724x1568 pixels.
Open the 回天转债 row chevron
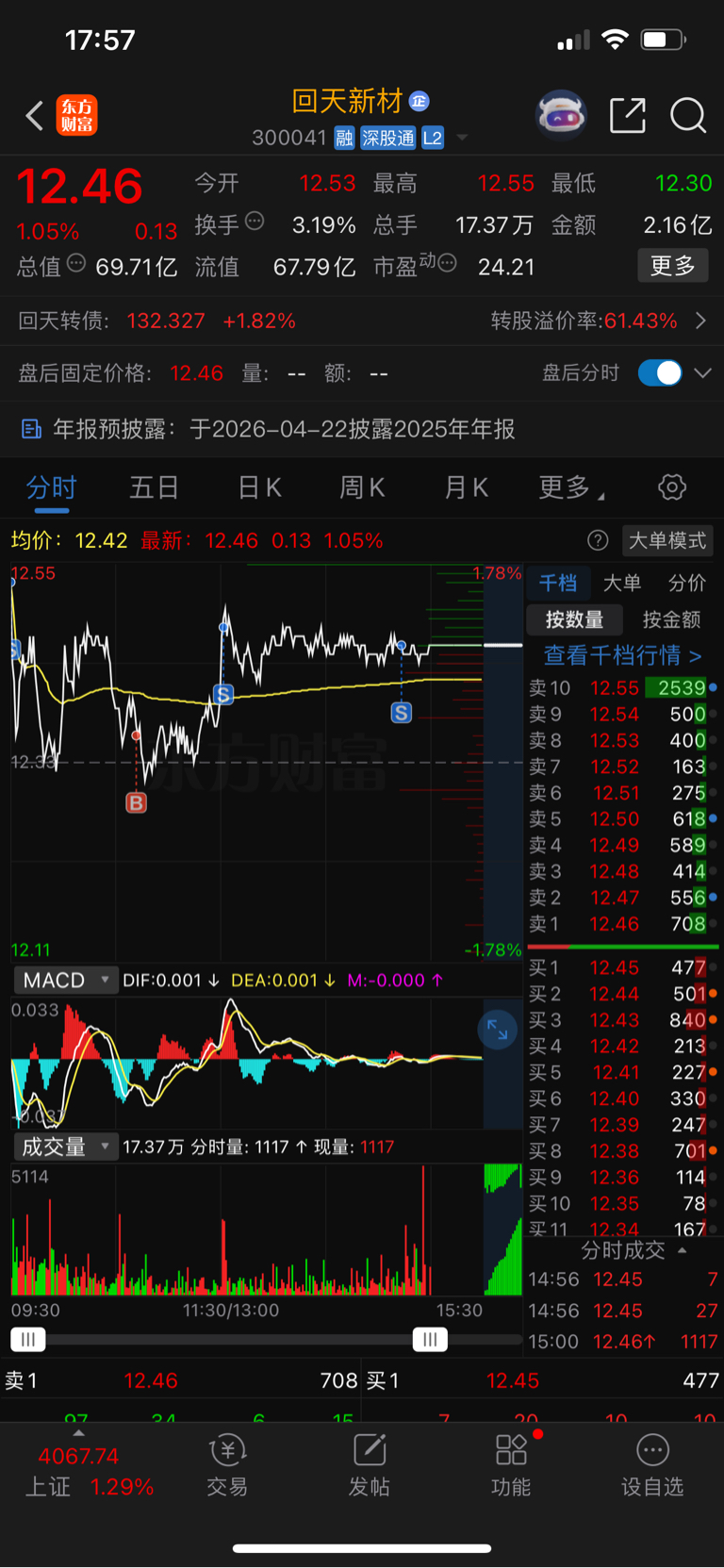point(700,321)
